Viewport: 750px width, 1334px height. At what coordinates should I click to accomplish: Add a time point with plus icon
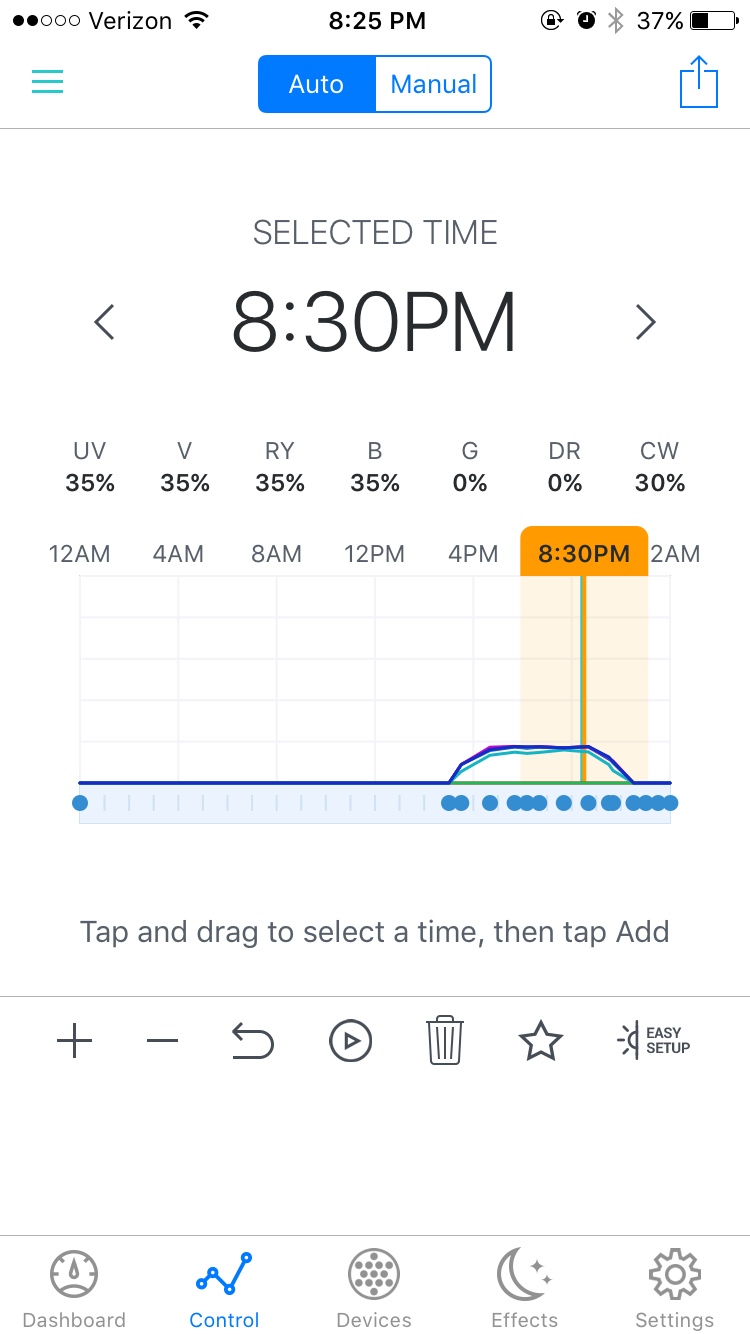[x=75, y=1041]
